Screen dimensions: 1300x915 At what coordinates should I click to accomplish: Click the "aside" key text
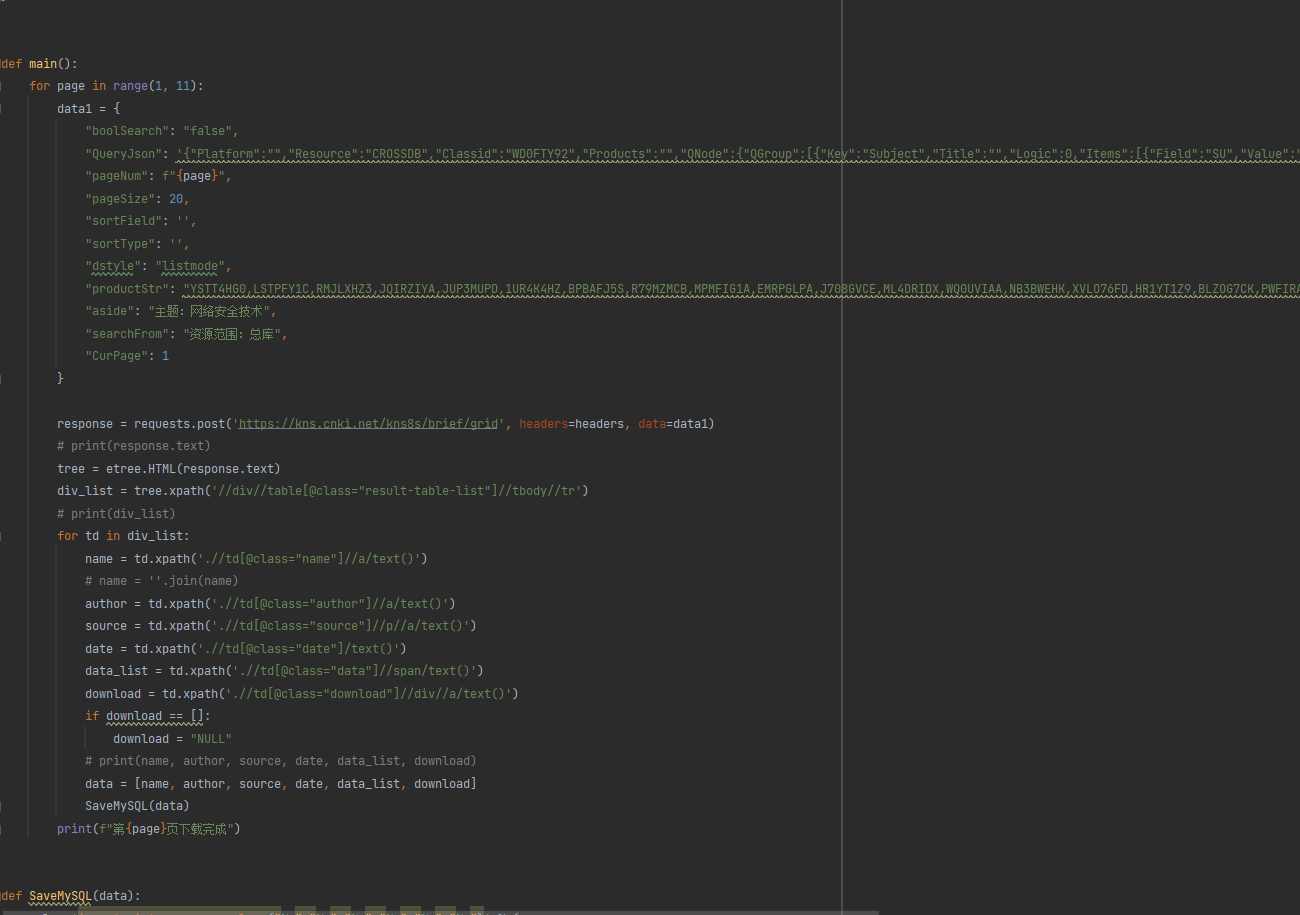tap(109, 311)
